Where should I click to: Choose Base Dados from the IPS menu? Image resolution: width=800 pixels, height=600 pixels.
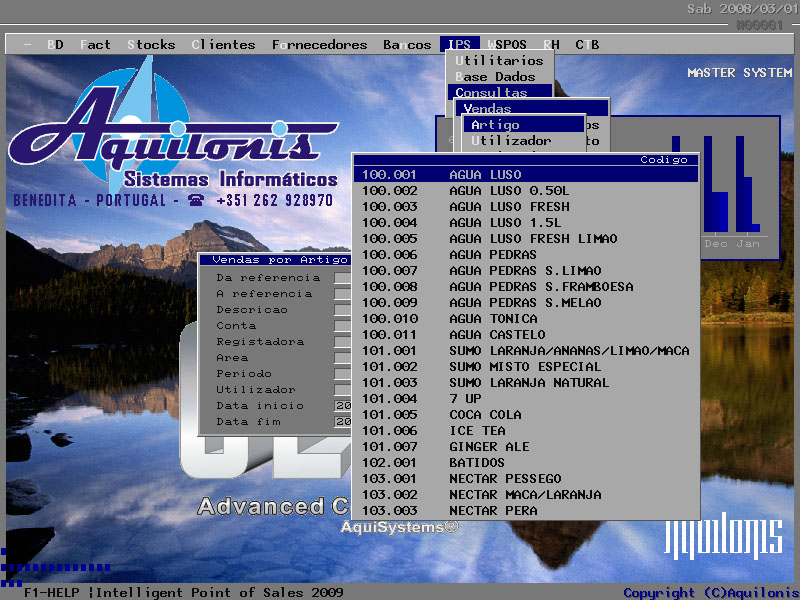[x=495, y=77]
